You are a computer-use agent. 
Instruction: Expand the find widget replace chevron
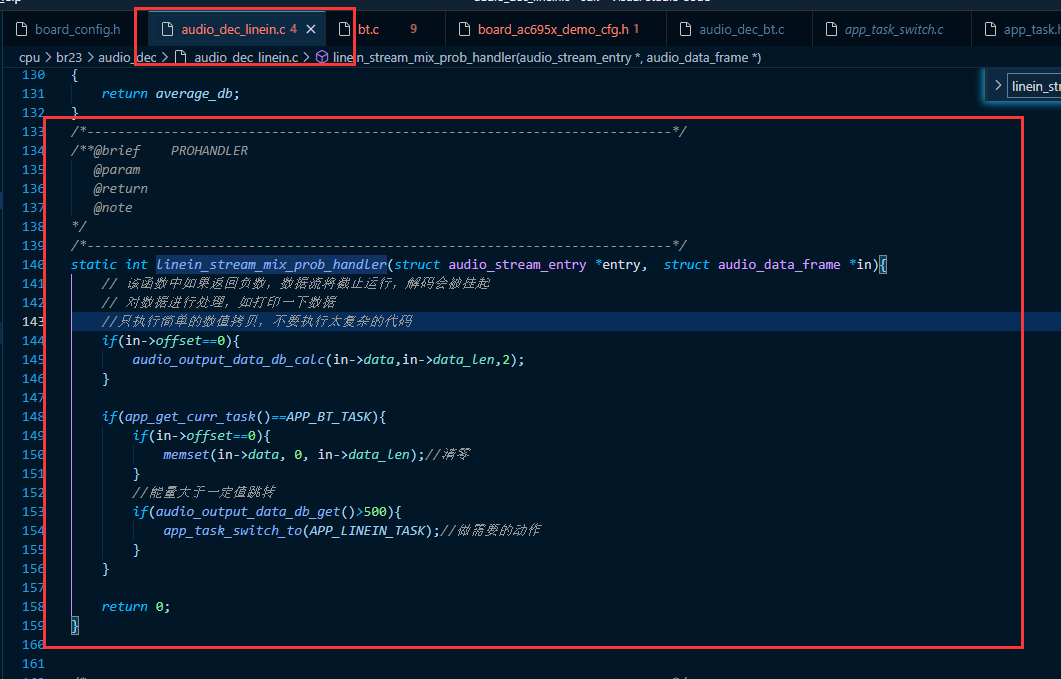[997, 85]
